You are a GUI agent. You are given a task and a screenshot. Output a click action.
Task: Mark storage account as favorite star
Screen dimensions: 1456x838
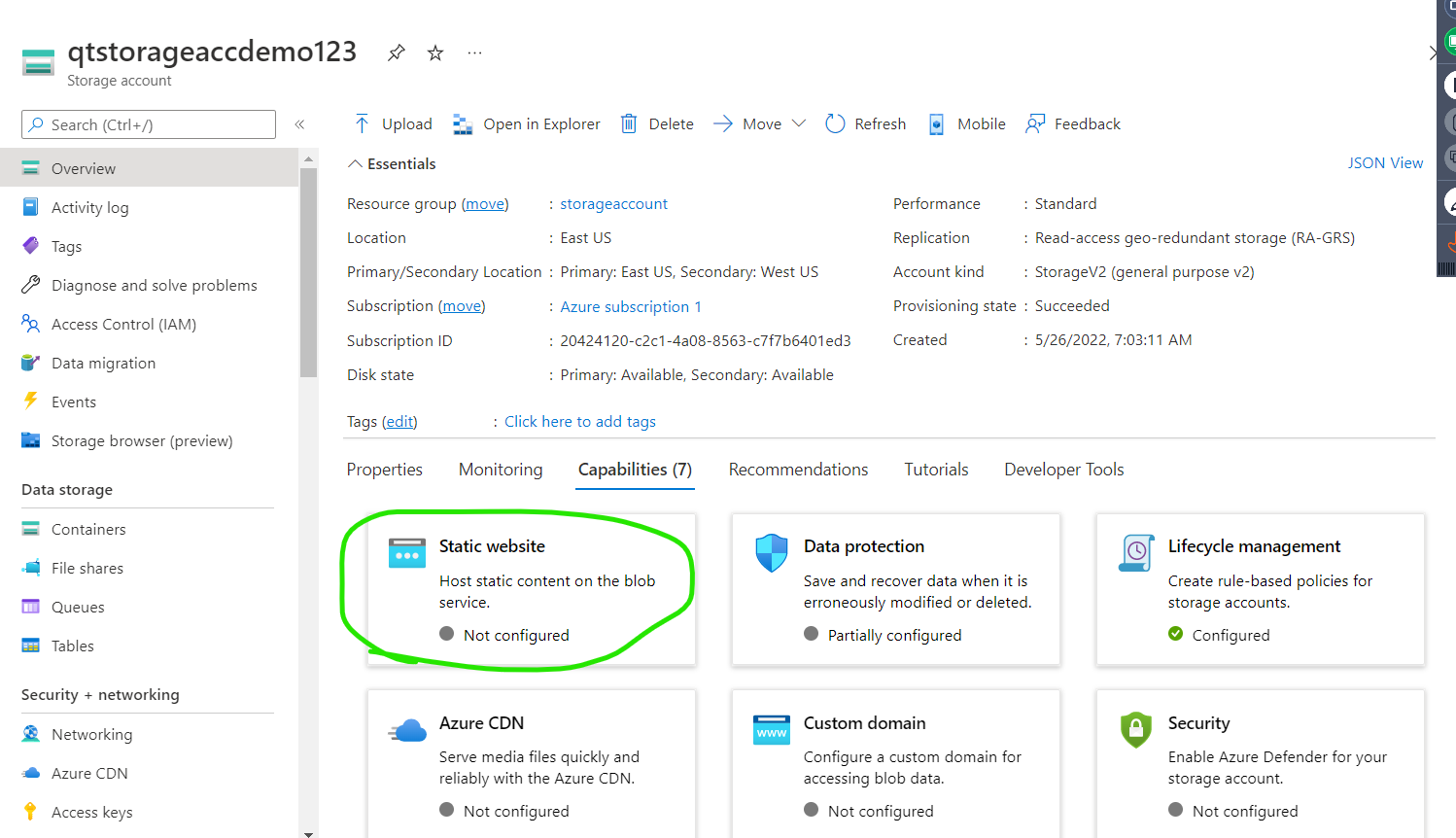point(435,52)
